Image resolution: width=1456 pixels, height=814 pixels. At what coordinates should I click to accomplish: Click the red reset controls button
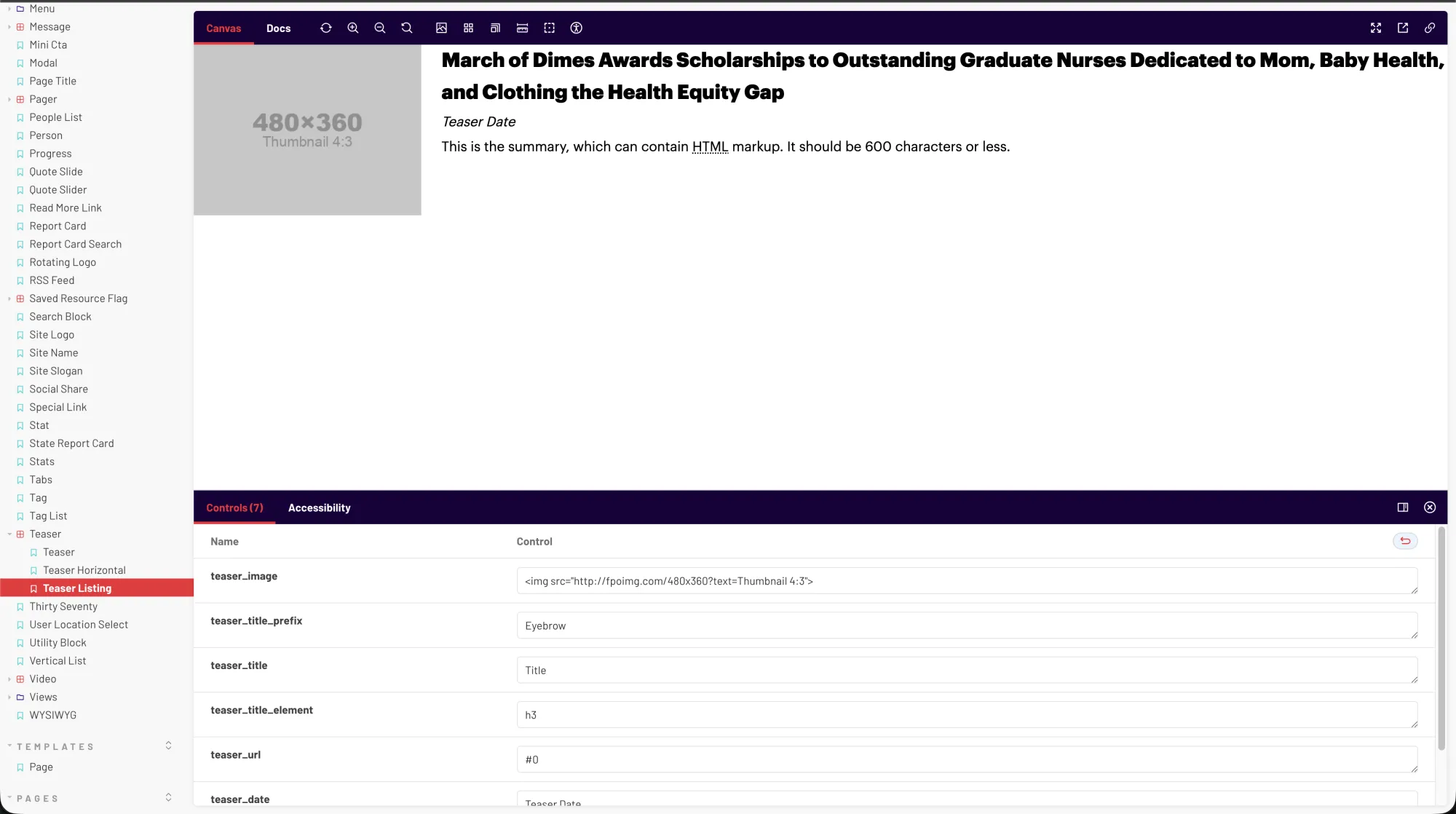(x=1405, y=541)
